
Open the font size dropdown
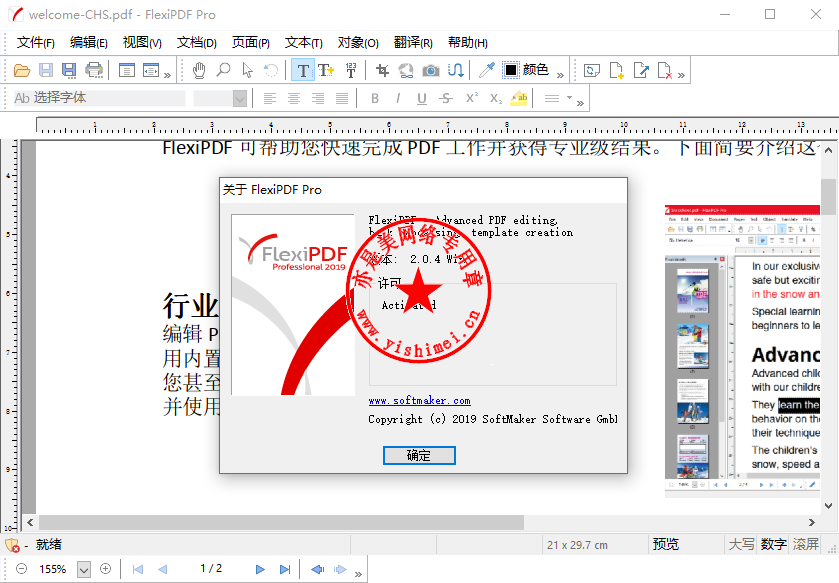[x=240, y=98]
